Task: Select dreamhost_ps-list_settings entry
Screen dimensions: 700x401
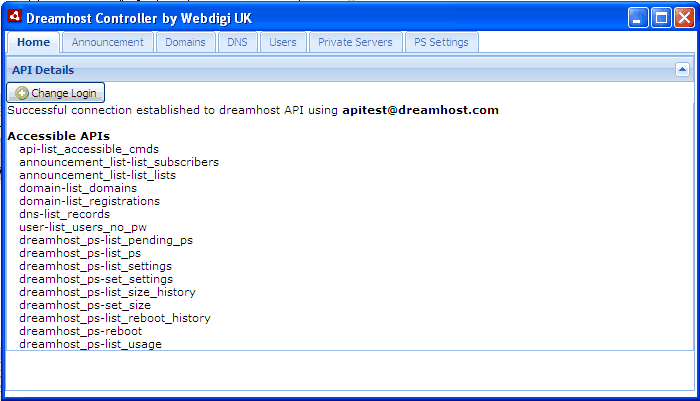Action: click(x=96, y=266)
